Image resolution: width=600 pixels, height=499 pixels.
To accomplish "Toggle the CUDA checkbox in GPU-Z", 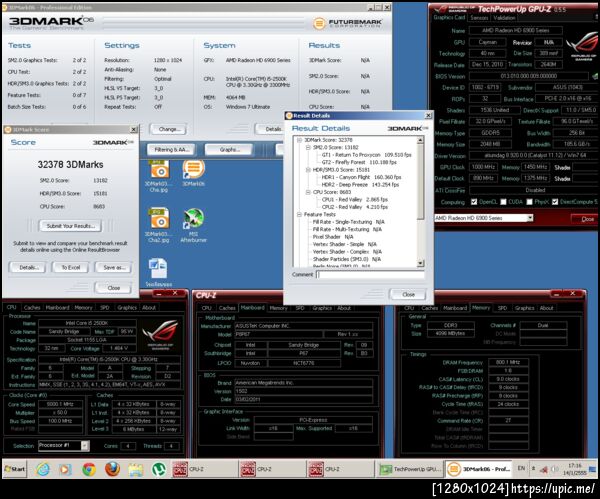I will (503, 202).
